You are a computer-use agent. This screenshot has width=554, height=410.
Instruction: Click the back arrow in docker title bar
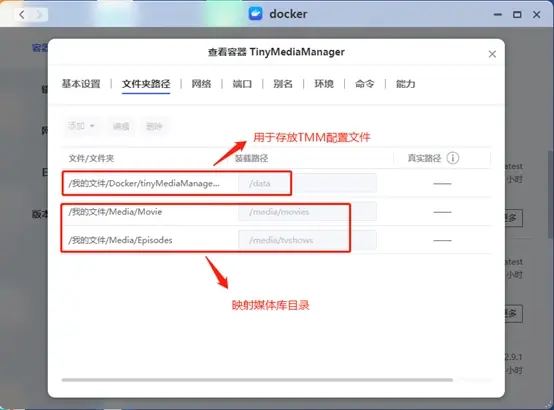point(22,14)
